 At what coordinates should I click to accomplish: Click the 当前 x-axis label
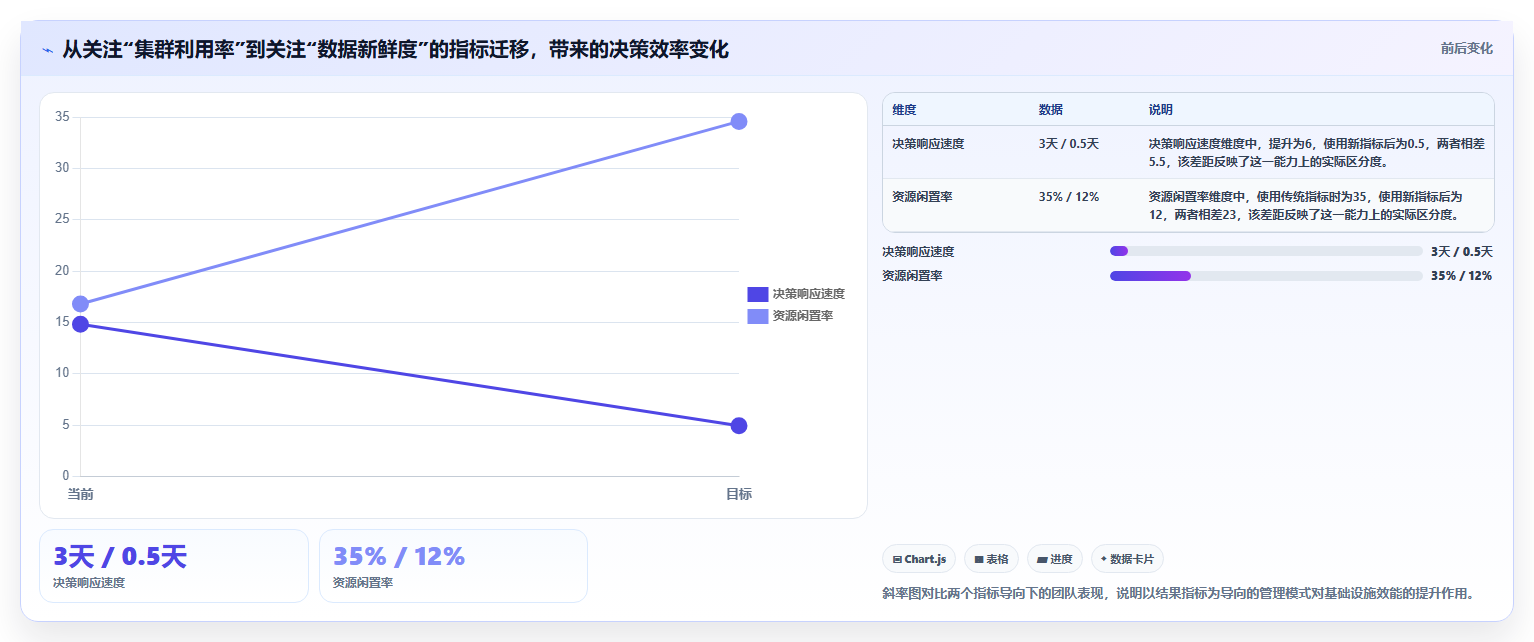coord(80,494)
